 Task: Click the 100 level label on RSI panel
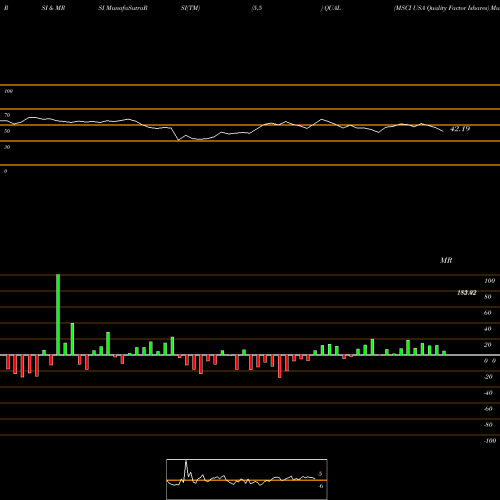coord(8,91)
